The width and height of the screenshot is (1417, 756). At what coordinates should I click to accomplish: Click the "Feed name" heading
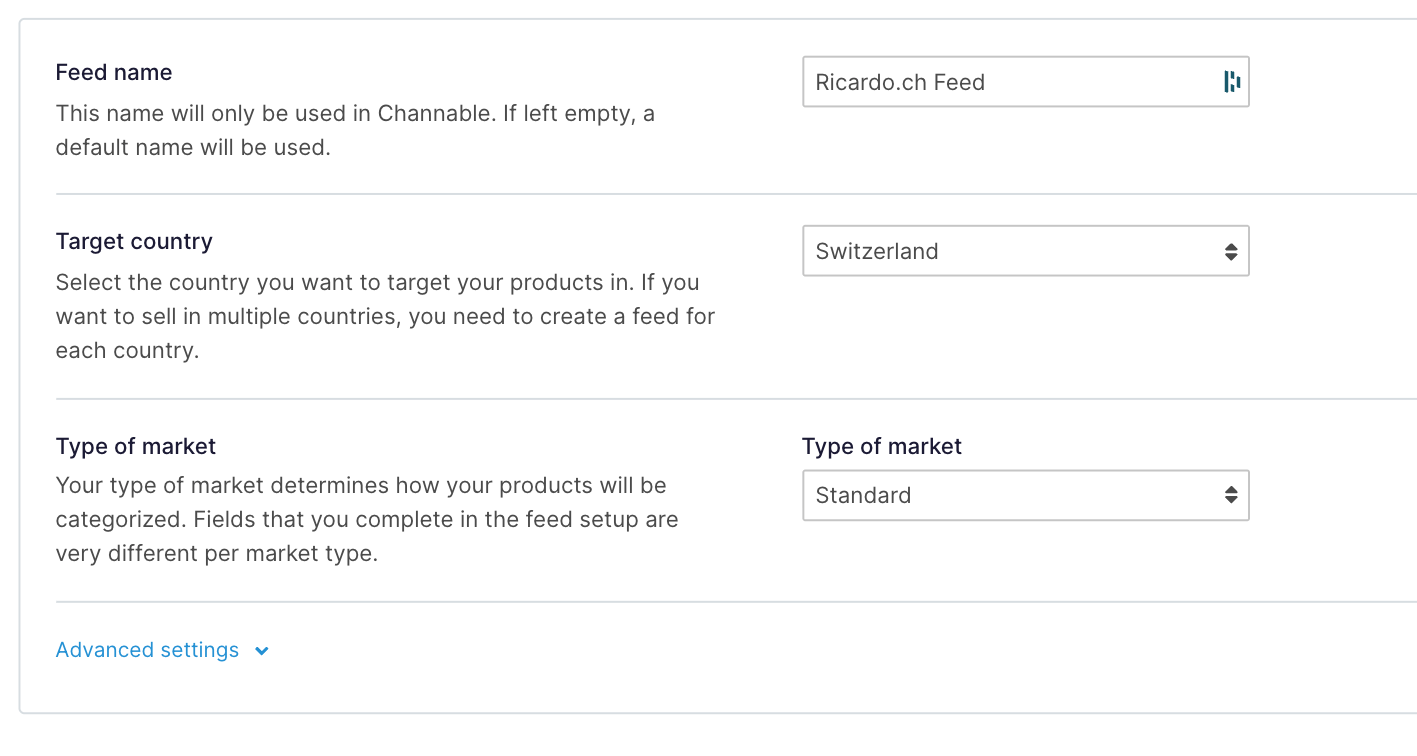tap(114, 72)
